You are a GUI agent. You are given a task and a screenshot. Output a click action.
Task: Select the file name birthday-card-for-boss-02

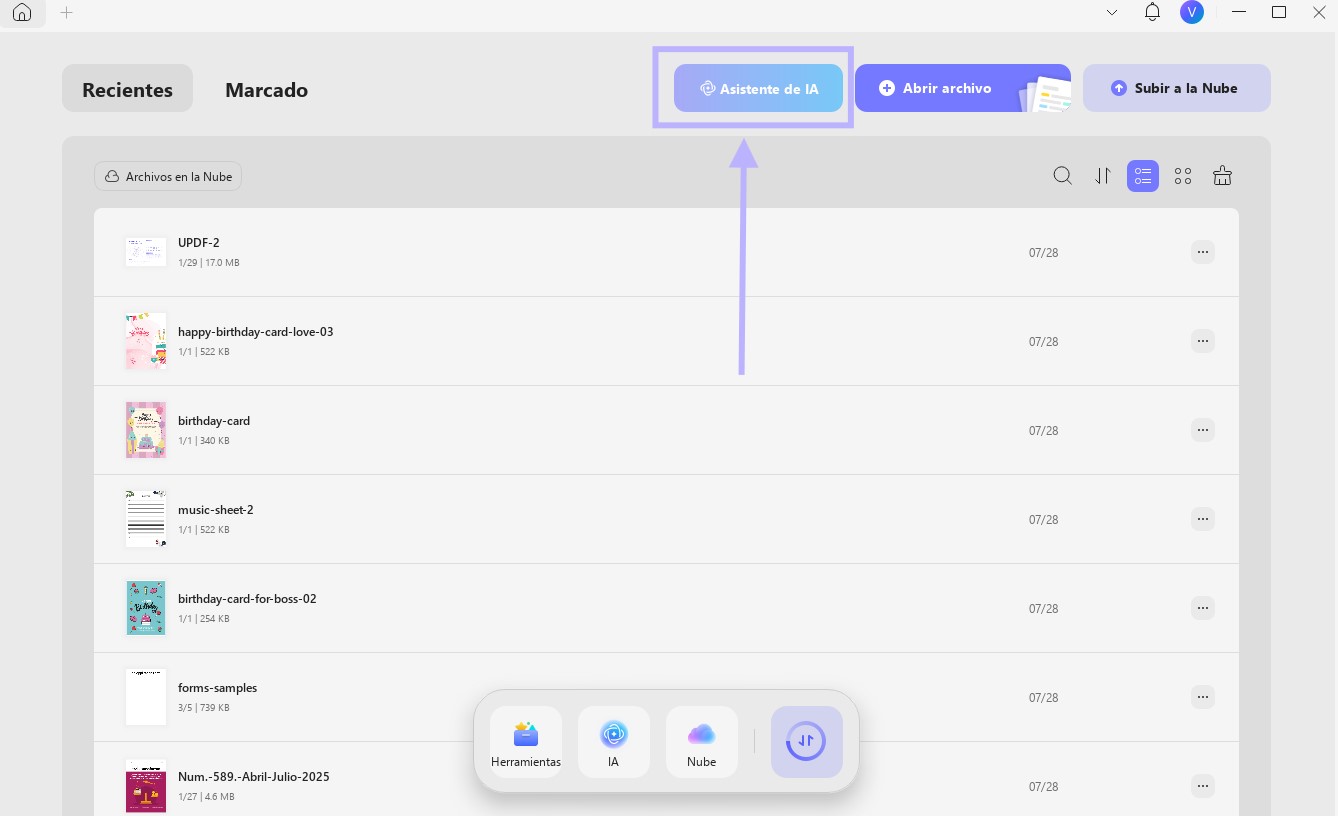[247, 599]
